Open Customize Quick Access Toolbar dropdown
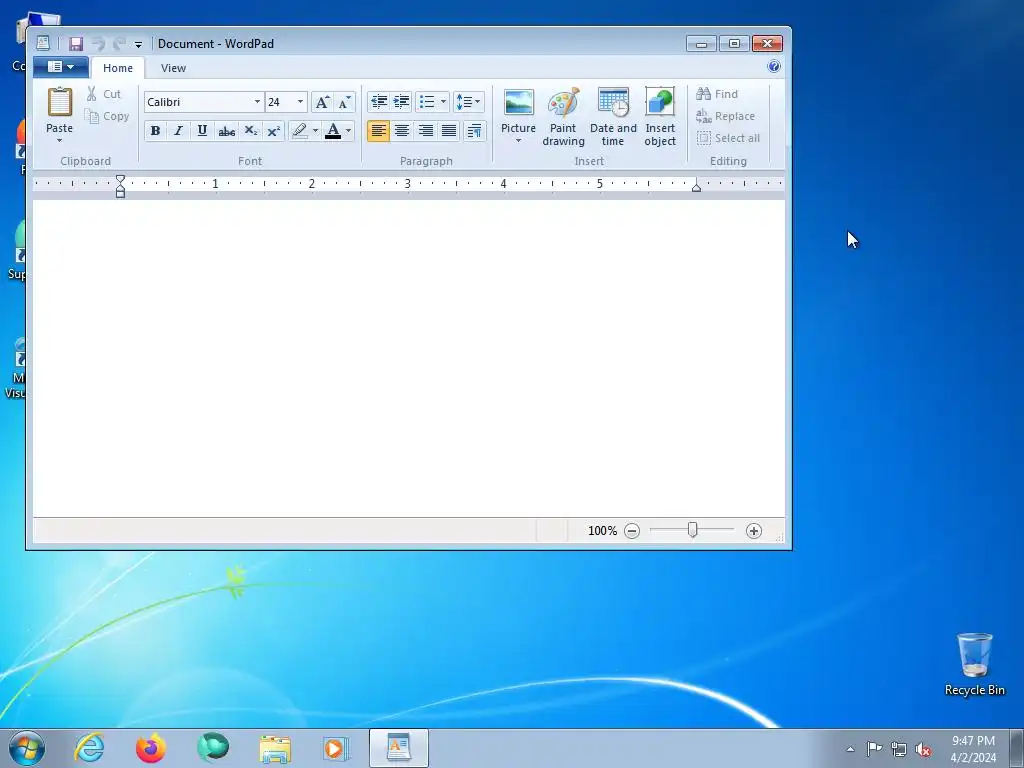The height and width of the screenshot is (768, 1024). 138,44
